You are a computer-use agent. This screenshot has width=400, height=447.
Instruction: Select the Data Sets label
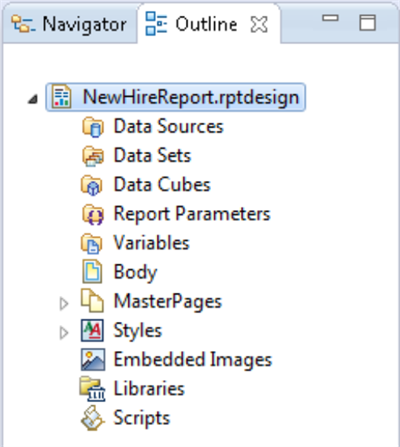pyautogui.click(x=152, y=155)
